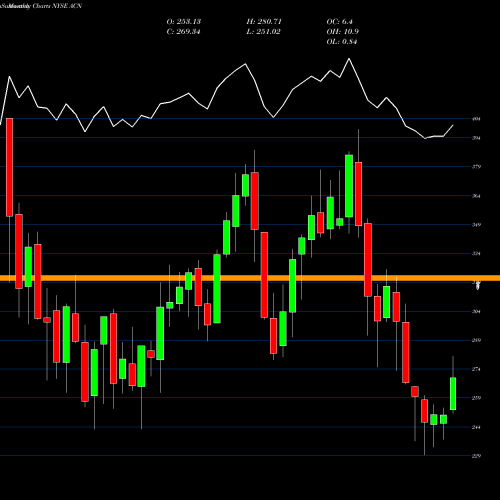This screenshot has width=500, height=500.
Task: Click the 304 price axis label
Action: (476, 311)
